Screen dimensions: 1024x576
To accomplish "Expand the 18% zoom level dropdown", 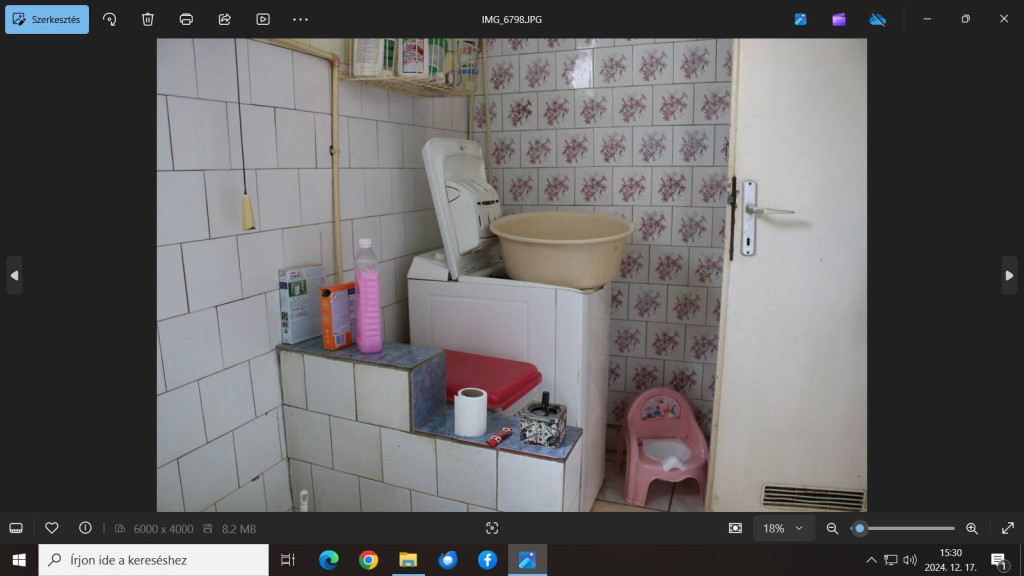I will click(783, 528).
